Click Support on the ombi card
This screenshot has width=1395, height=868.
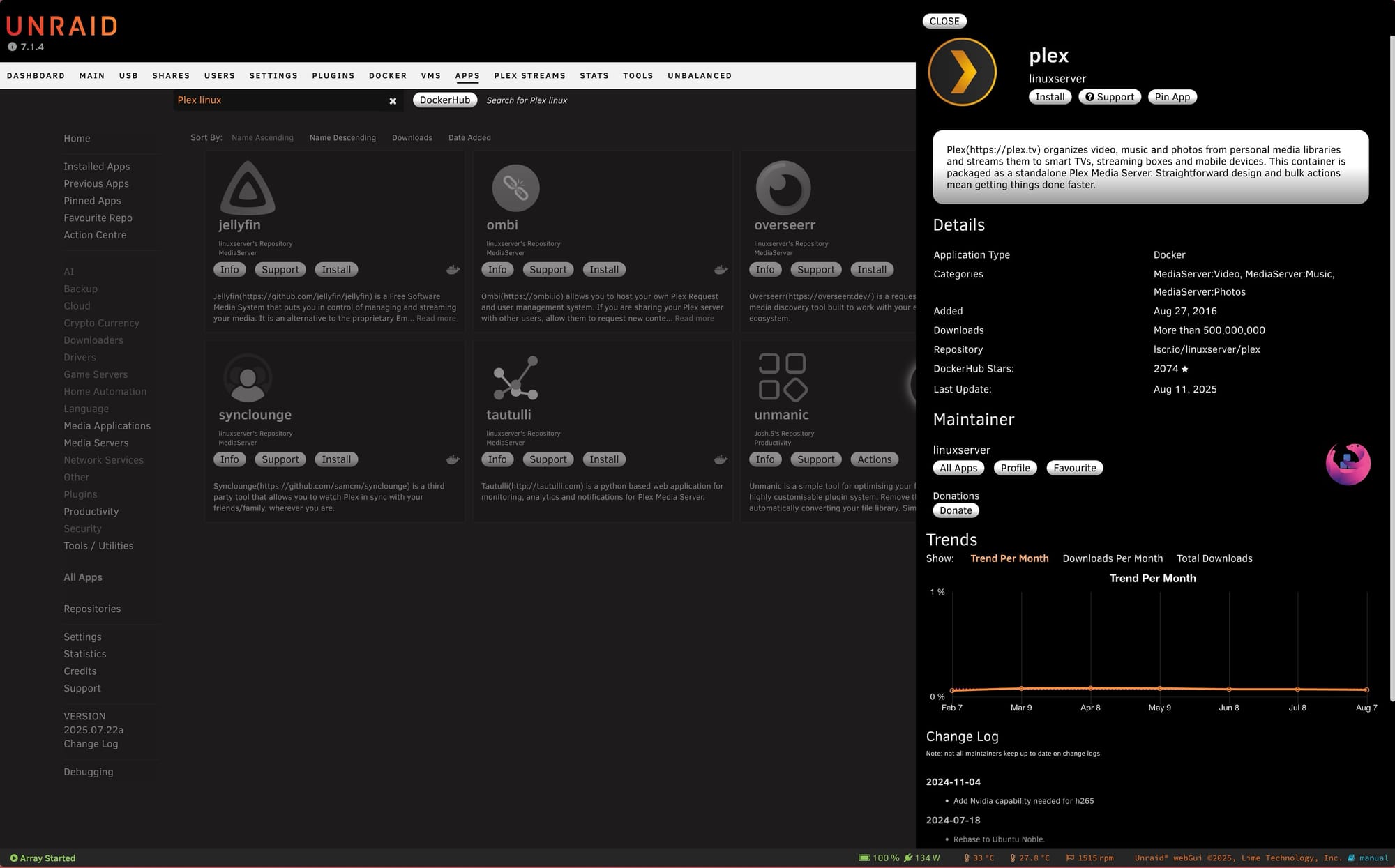coord(548,270)
